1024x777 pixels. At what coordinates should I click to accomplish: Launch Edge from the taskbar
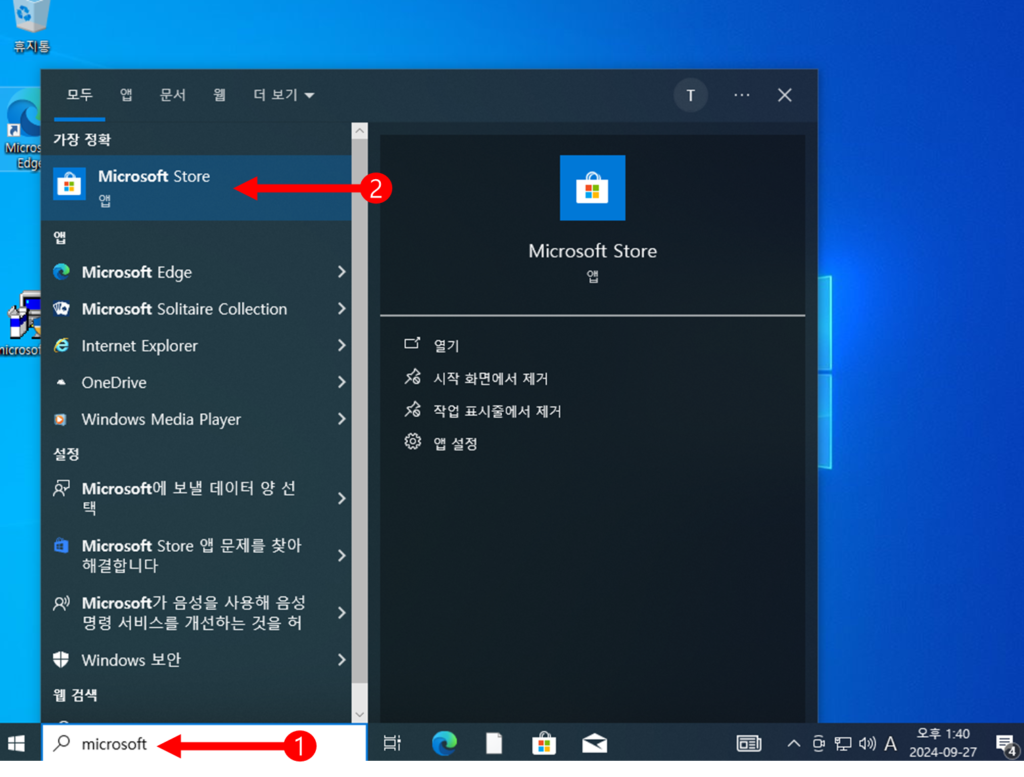coord(444,743)
